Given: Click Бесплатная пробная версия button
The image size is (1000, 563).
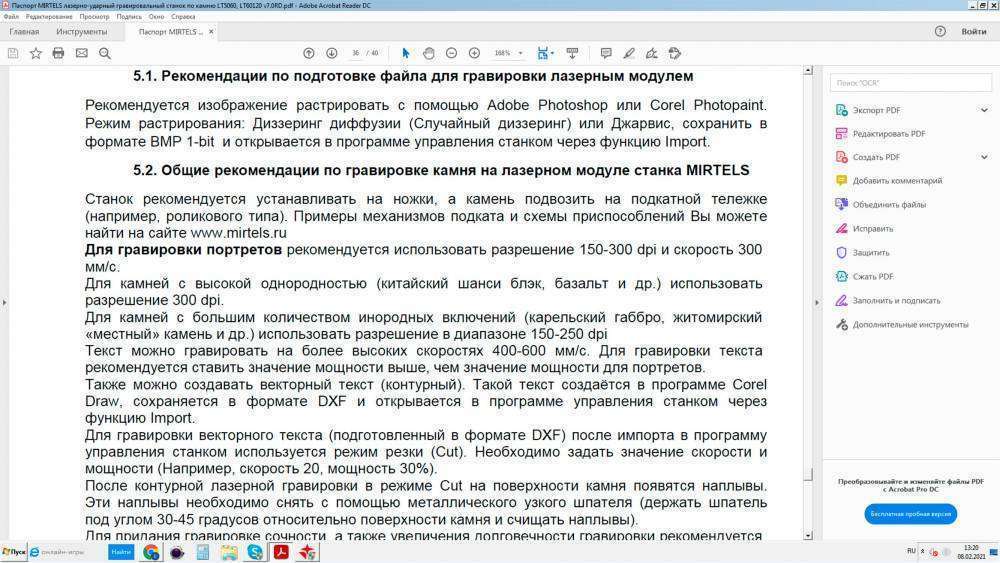Looking at the screenshot, I should point(911,514).
